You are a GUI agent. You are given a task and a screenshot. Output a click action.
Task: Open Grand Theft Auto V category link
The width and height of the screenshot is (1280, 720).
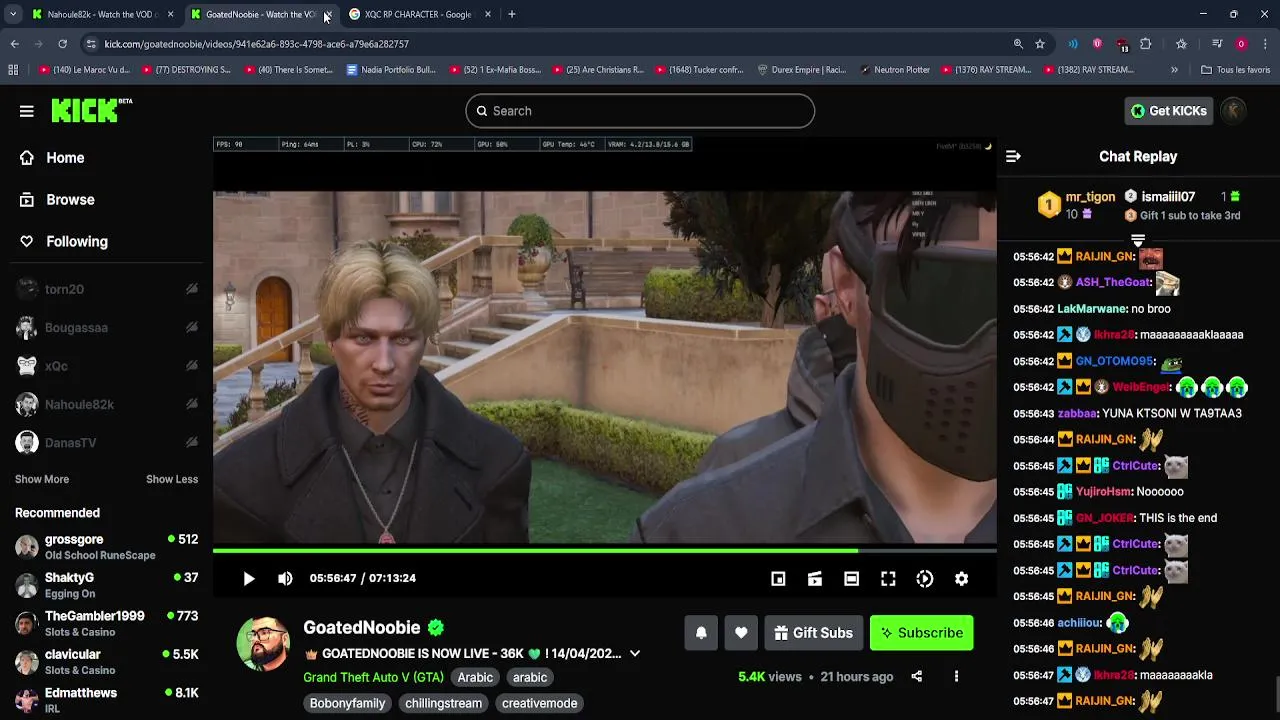click(x=373, y=677)
